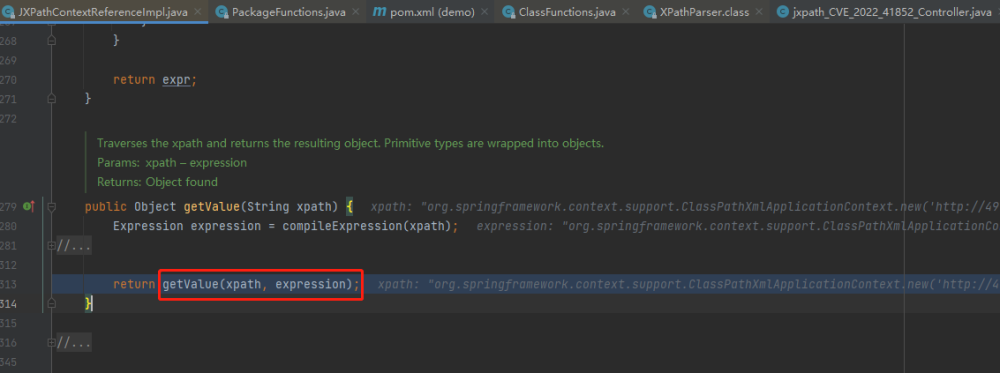Close the ClassFunctions.java tab
1000x373 pixels.
pos(626,12)
